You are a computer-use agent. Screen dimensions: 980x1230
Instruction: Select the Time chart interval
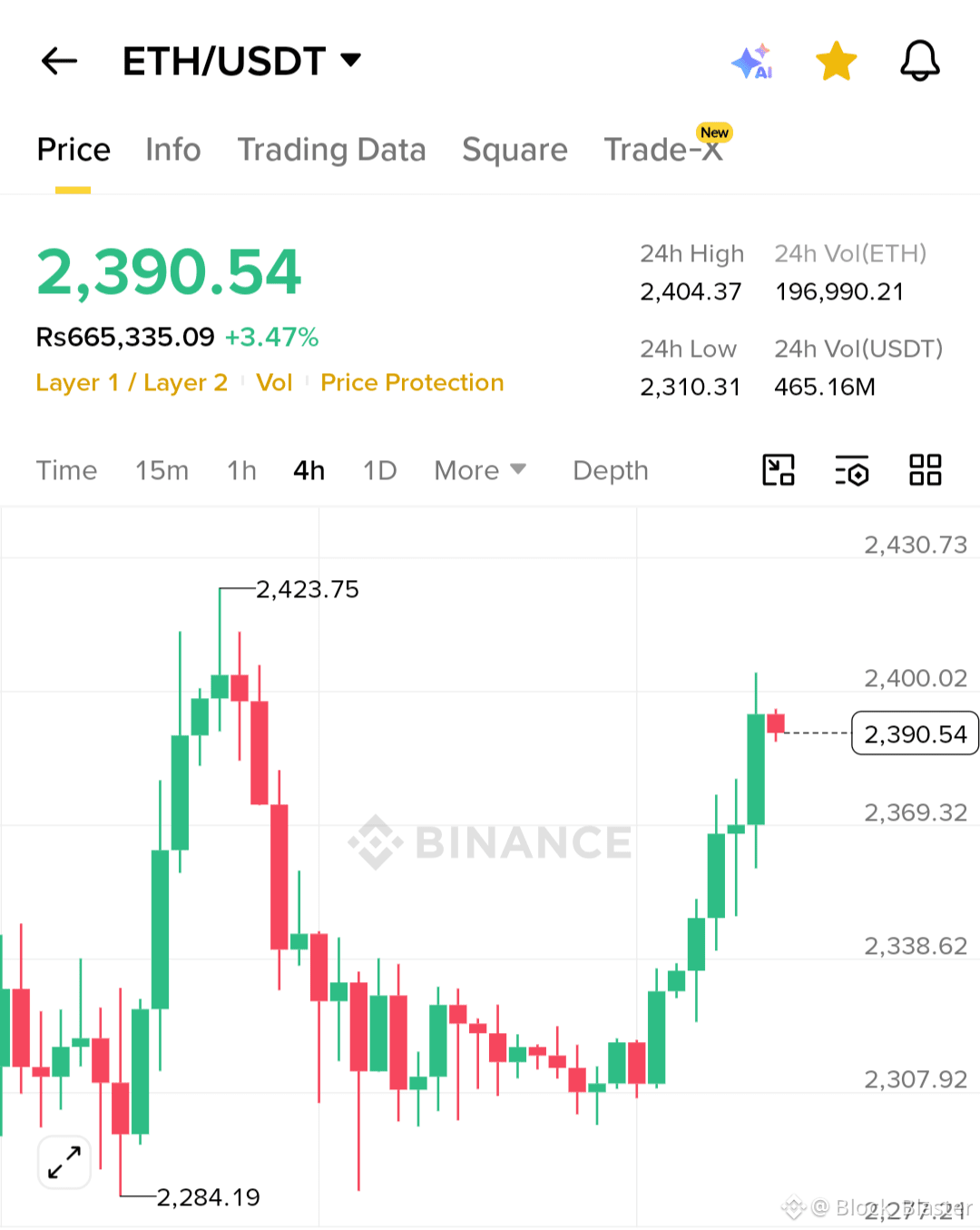66,470
